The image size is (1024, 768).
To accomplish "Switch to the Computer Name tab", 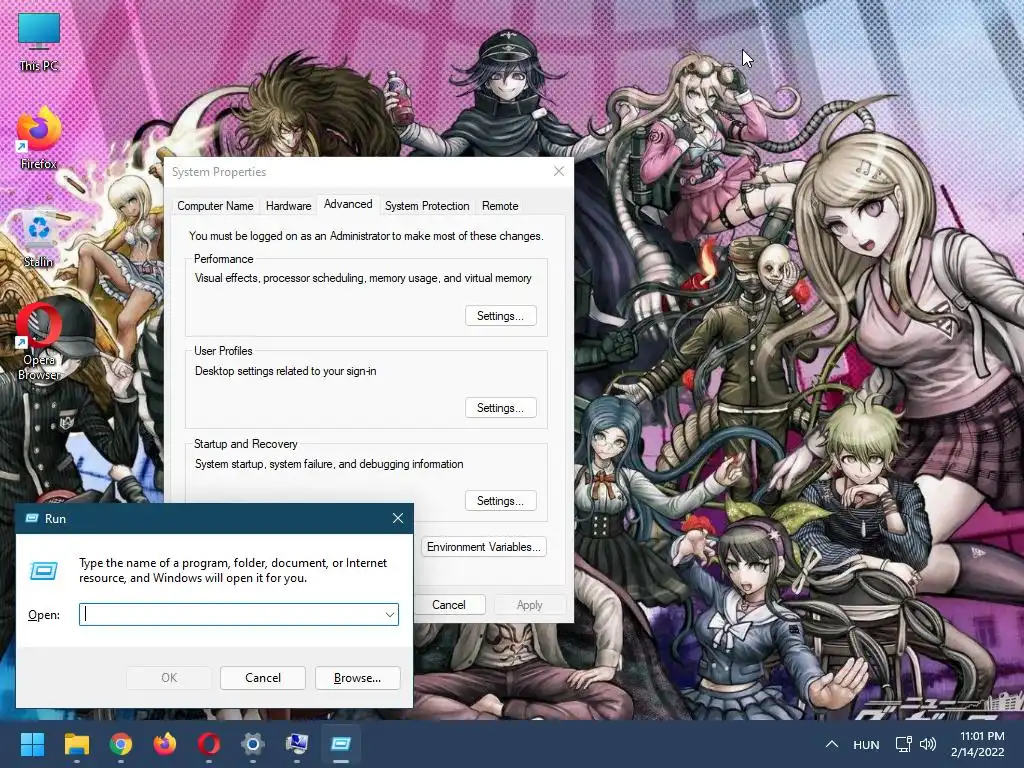I will pyautogui.click(x=215, y=206).
